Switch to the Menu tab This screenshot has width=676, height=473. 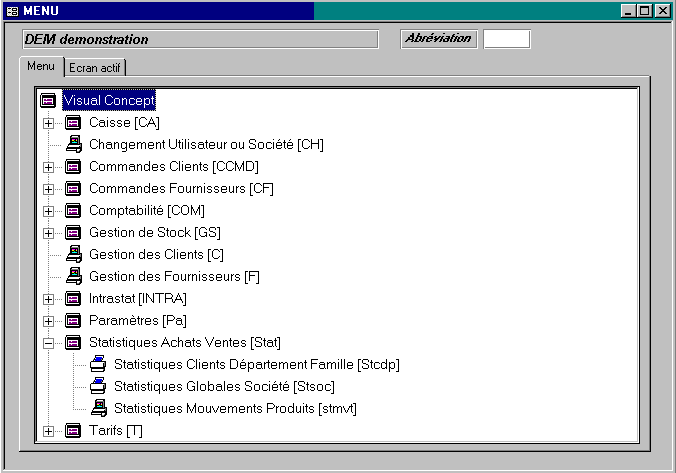tap(41, 66)
